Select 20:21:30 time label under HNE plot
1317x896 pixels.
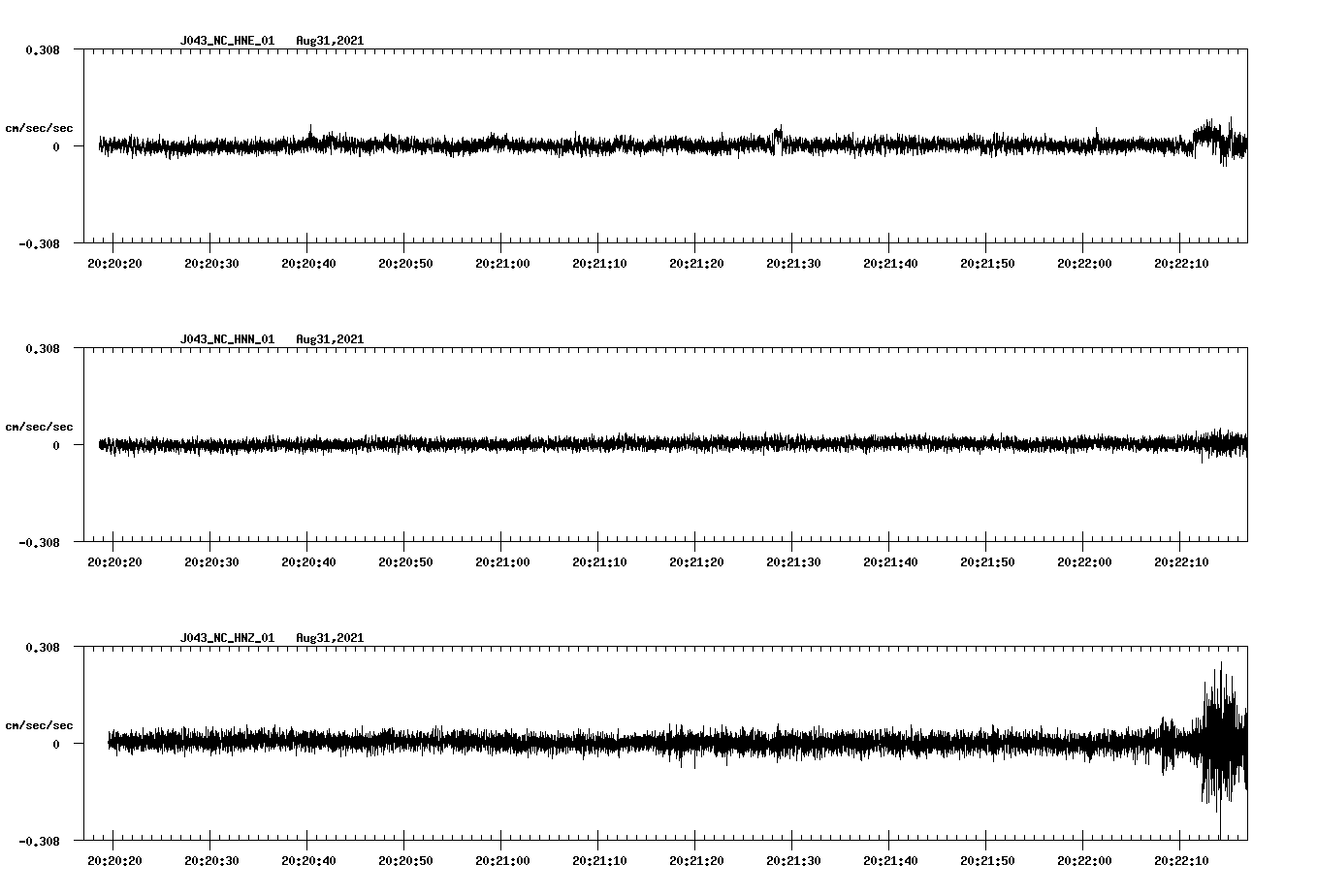[x=793, y=263]
